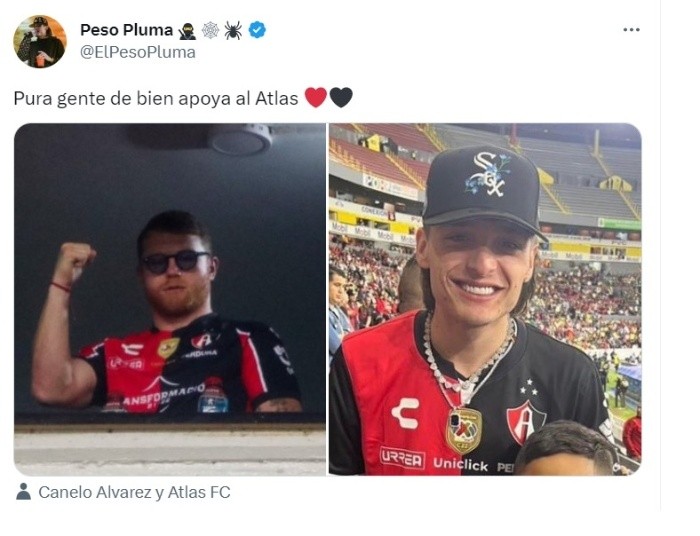This screenshot has height=536, width=700.
Task: Click the ninja emoji beside the name
Action: tap(187, 31)
